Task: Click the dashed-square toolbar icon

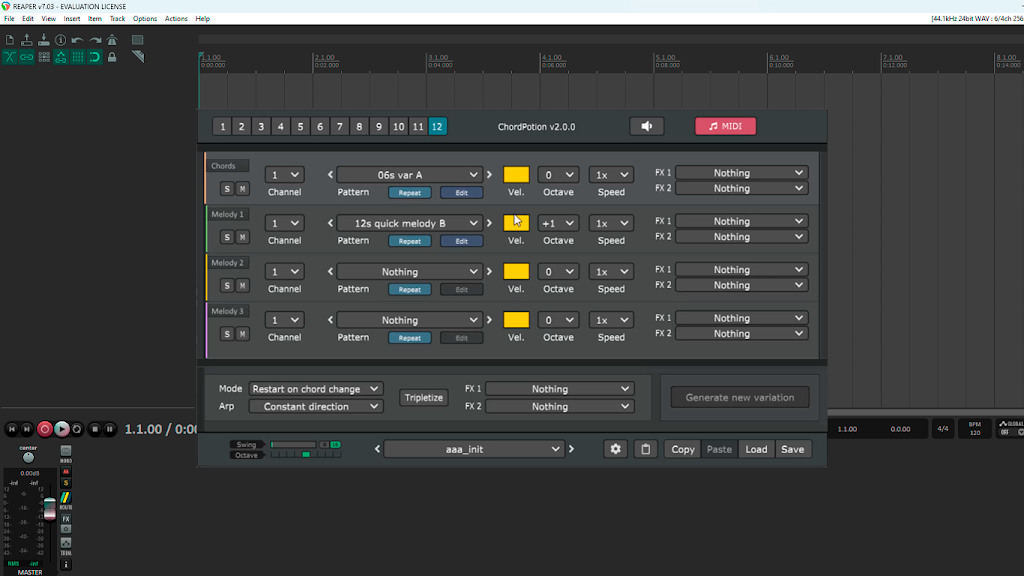Action: [137, 40]
